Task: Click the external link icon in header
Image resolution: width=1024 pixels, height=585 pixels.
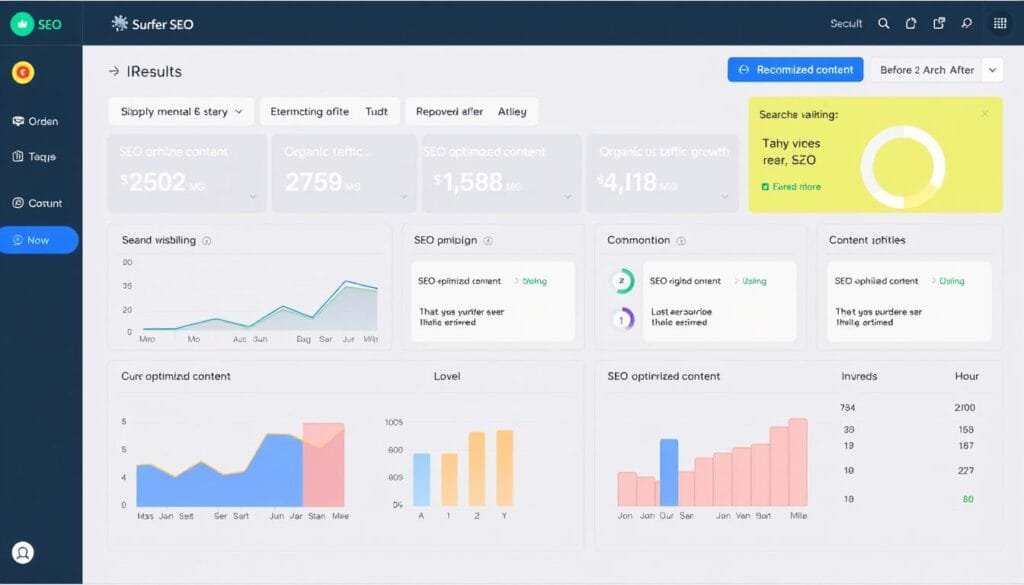Action: pyautogui.click(x=938, y=24)
